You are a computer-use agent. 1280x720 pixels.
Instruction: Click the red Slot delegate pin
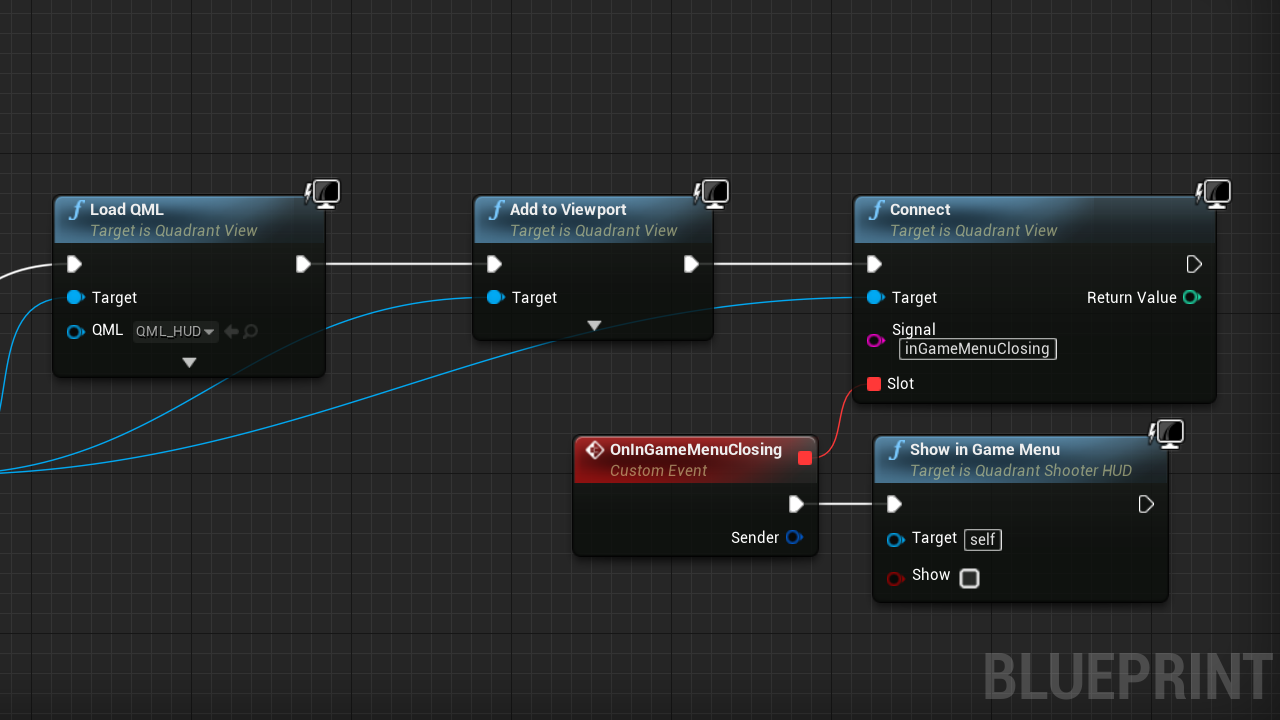(x=874, y=384)
